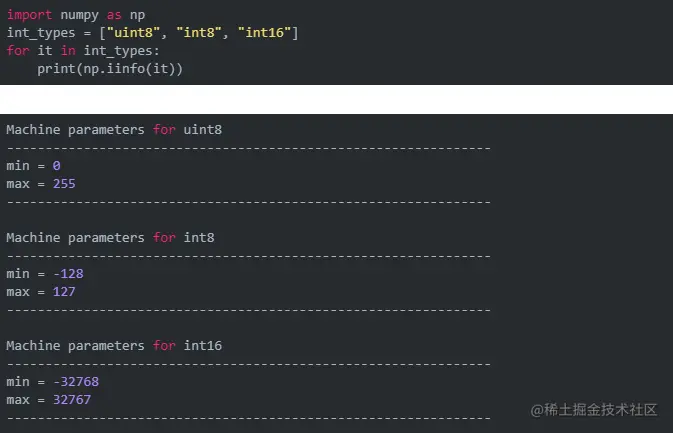Image resolution: width=673 pixels, height=433 pixels.
Task: Click the for keyword starting the loop
Action: [17, 50]
